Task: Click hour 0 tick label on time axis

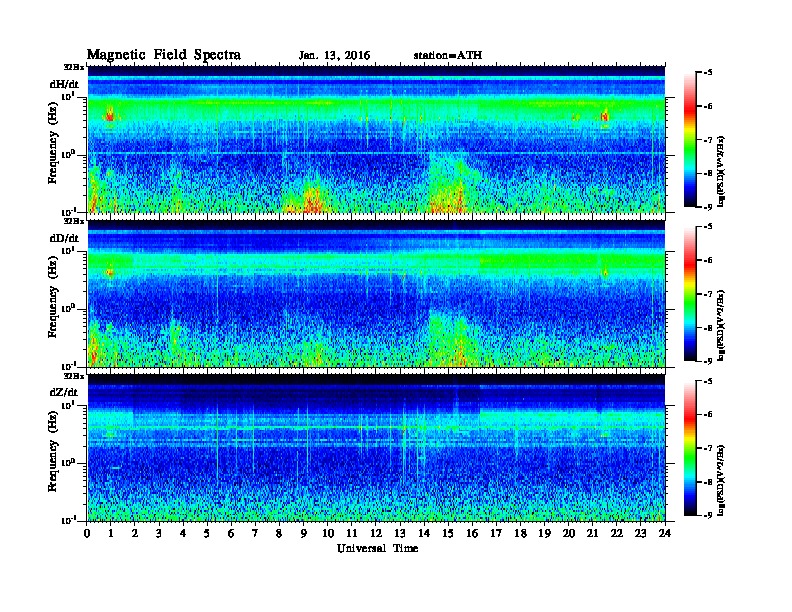Action: click(87, 533)
